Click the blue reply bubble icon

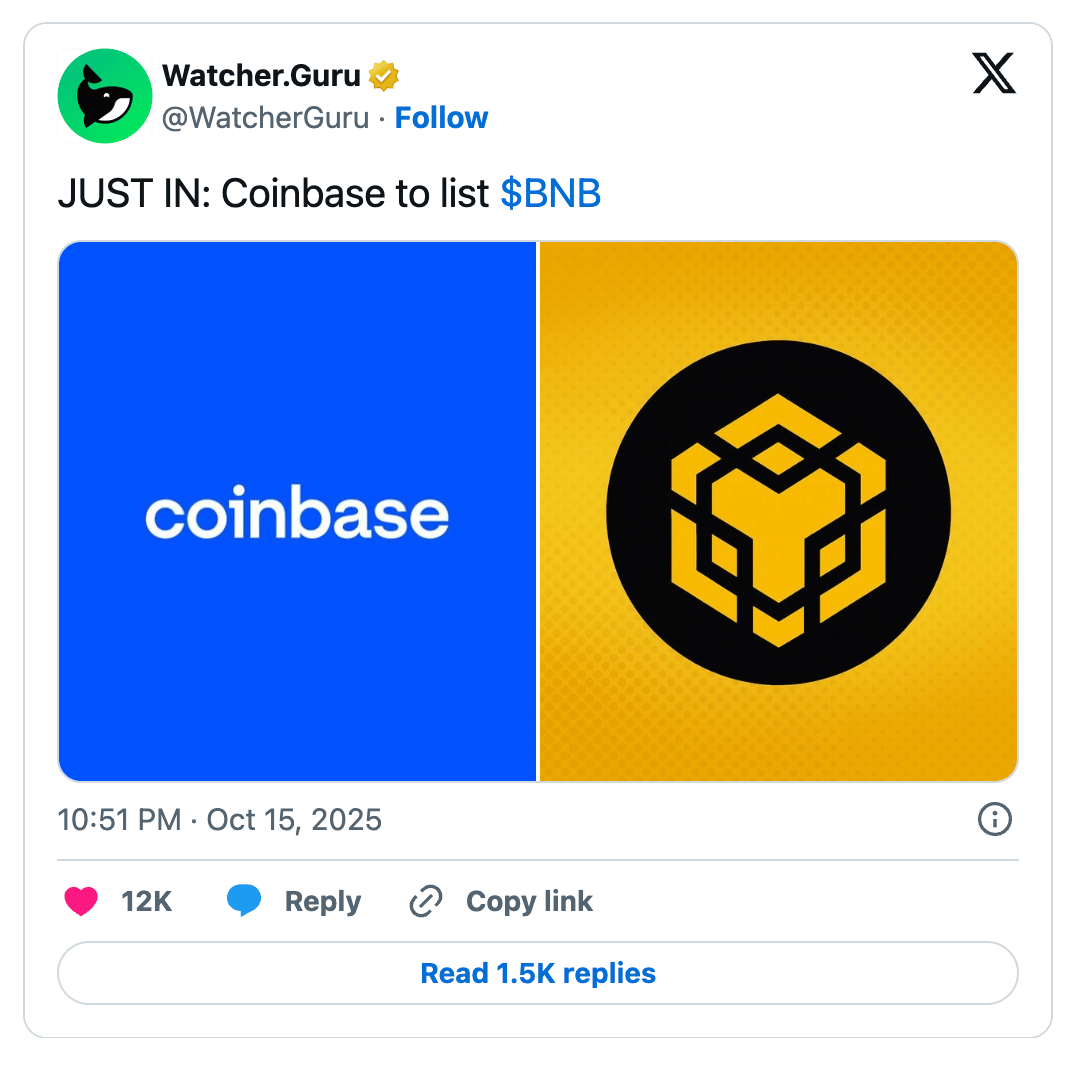[244, 901]
